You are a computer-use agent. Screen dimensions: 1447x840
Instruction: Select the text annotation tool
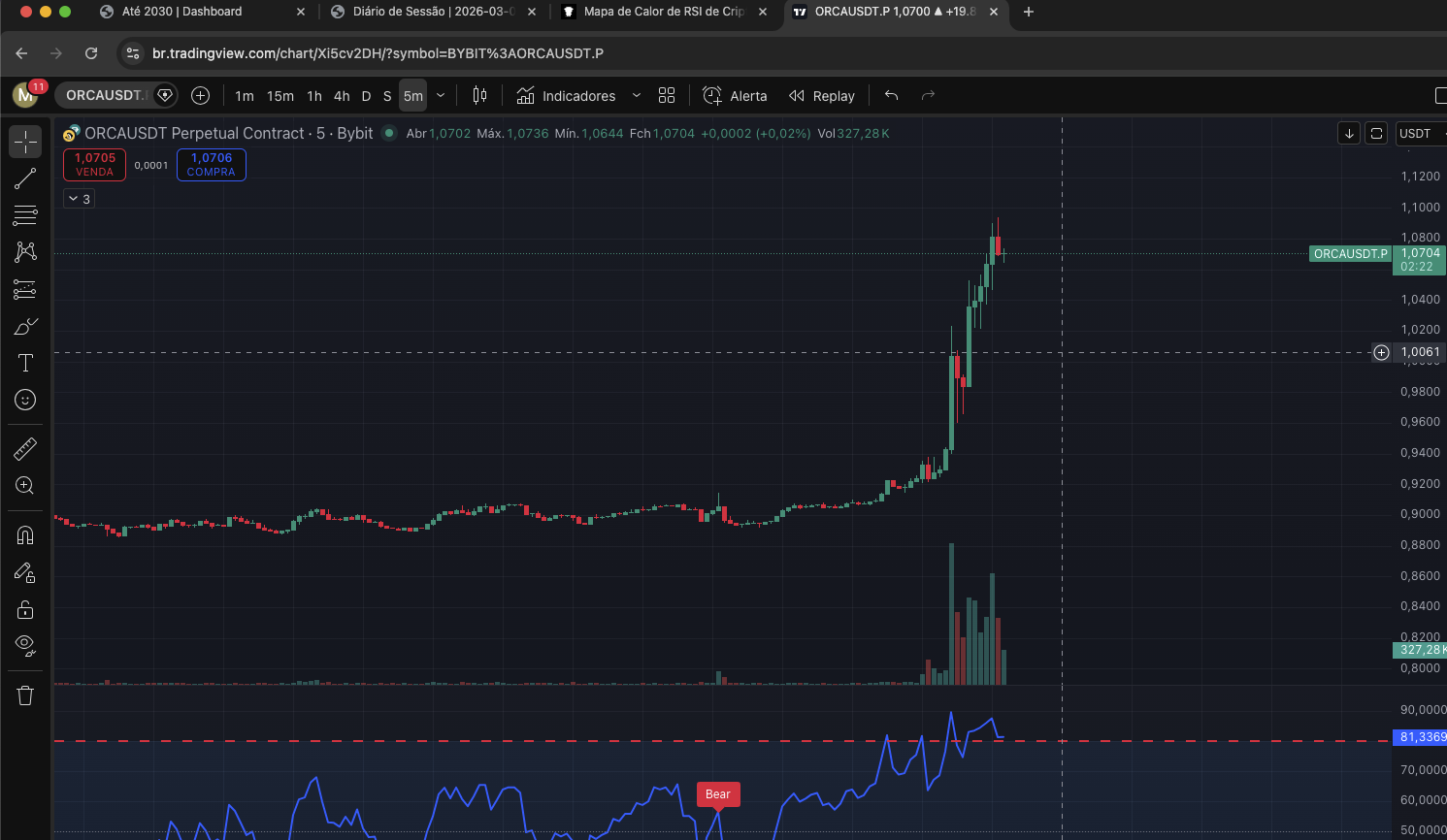(25, 363)
